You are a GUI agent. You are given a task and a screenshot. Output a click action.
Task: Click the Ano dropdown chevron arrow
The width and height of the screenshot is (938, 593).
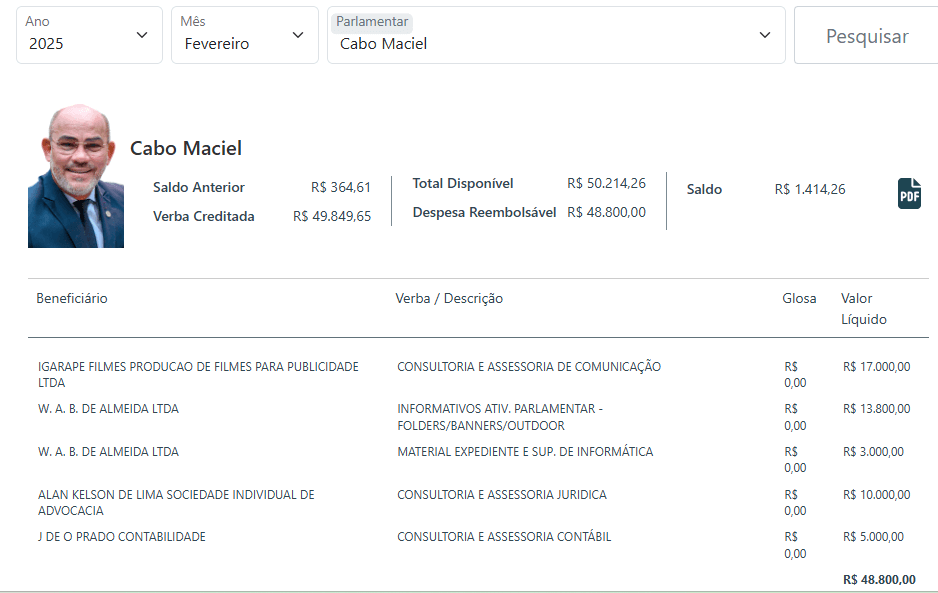click(x=141, y=35)
